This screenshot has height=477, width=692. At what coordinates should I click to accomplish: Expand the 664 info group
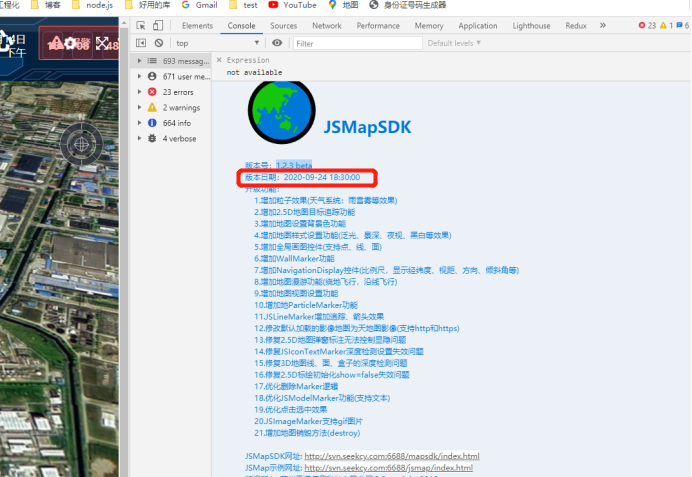pos(139,123)
